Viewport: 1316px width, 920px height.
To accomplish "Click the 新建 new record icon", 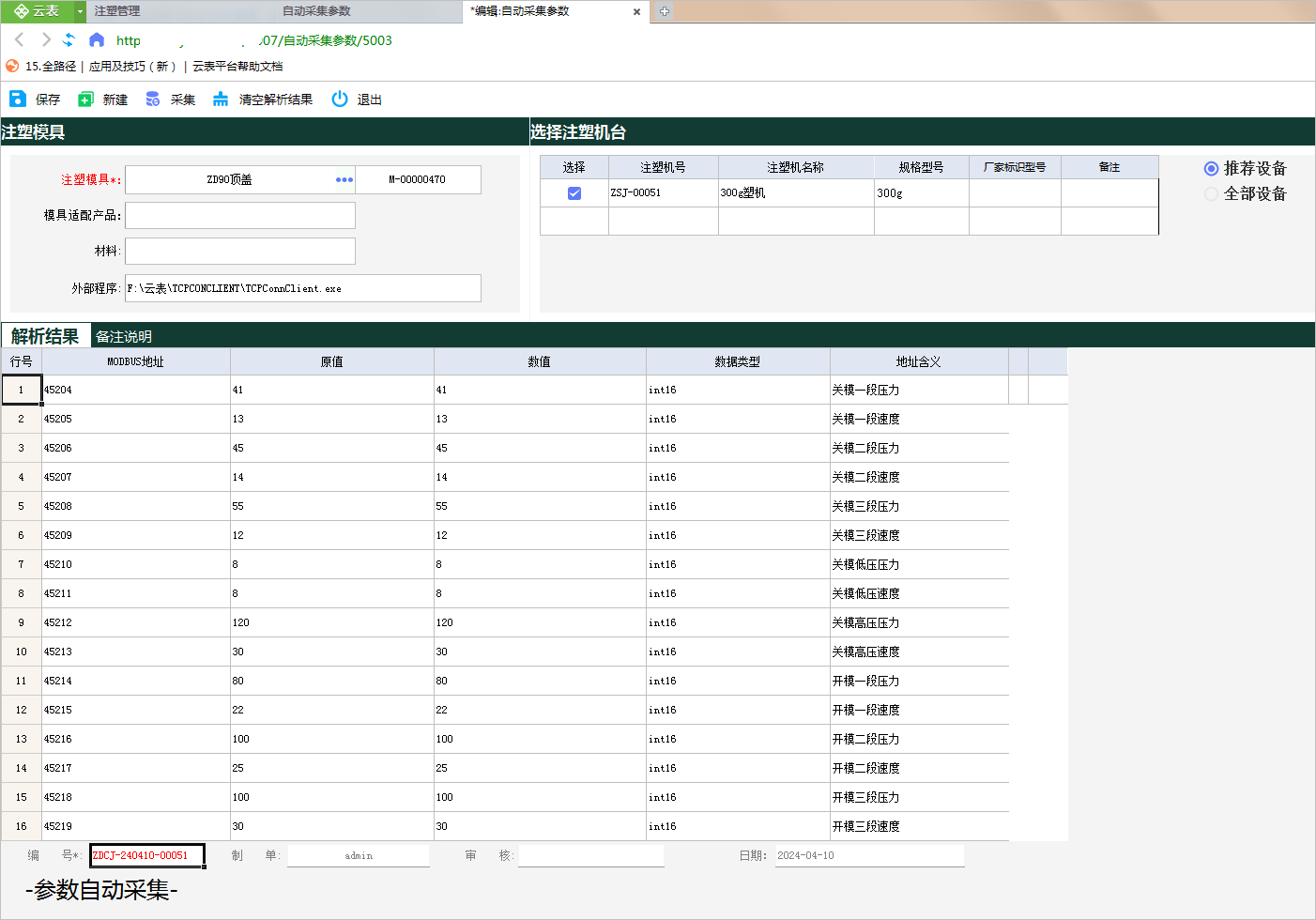I will [x=85, y=99].
